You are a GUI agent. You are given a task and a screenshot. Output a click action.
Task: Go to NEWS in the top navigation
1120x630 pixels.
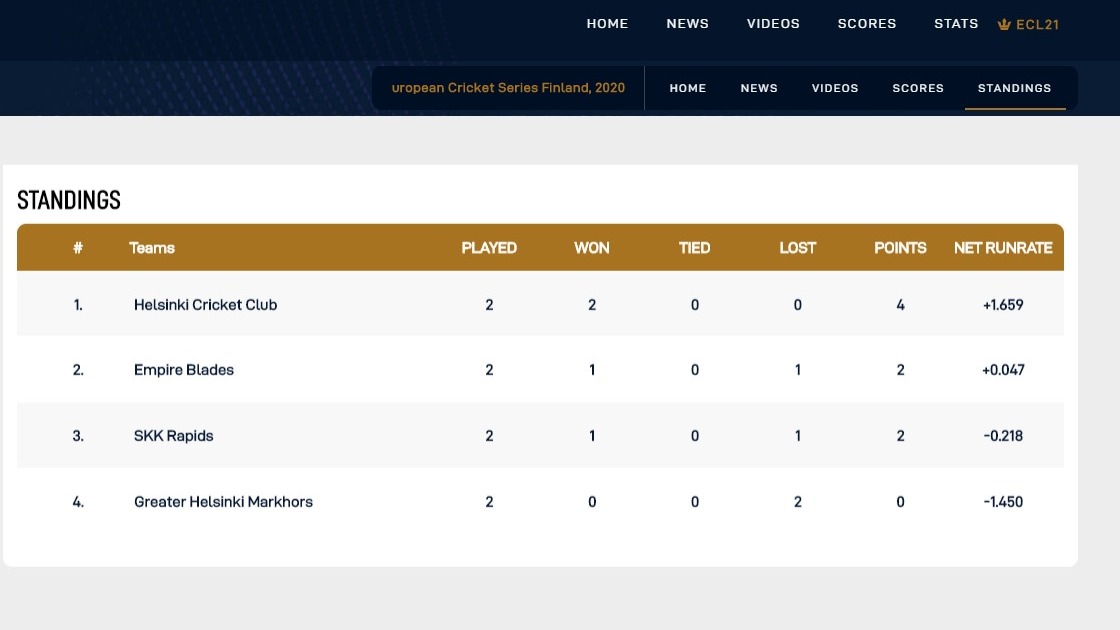(x=687, y=24)
